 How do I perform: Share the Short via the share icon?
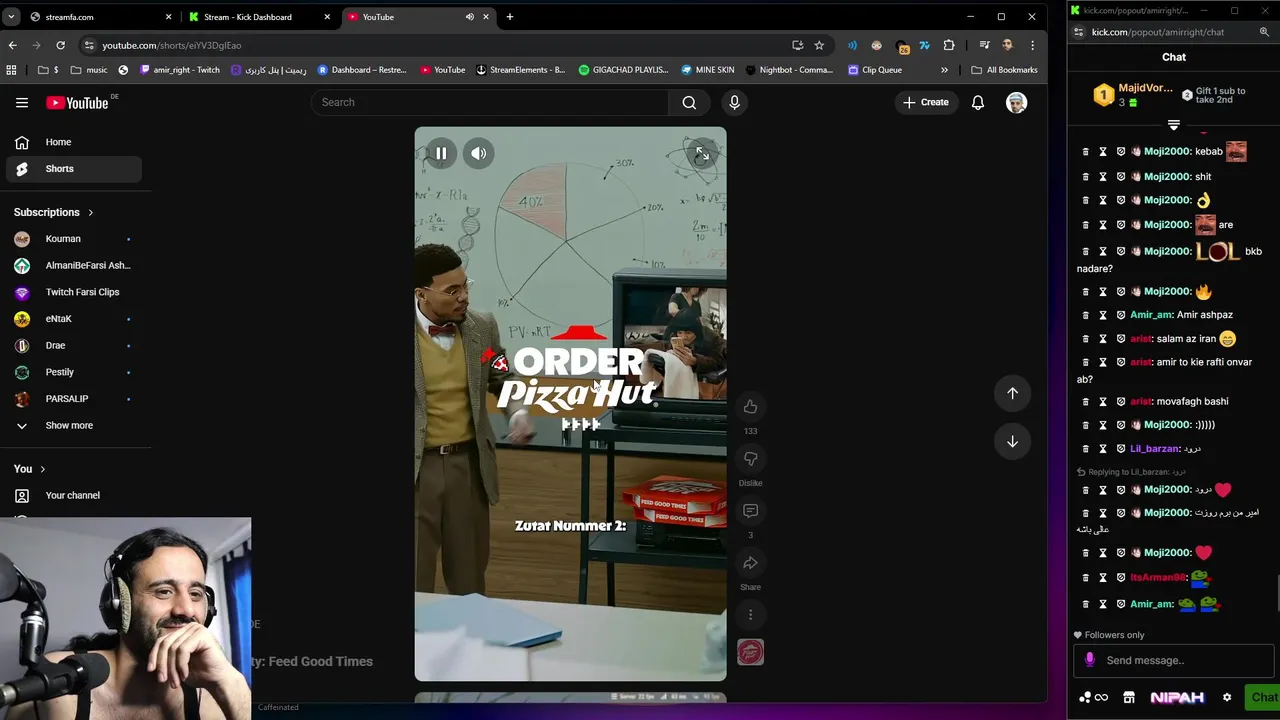pyautogui.click(x=750, y=563)
